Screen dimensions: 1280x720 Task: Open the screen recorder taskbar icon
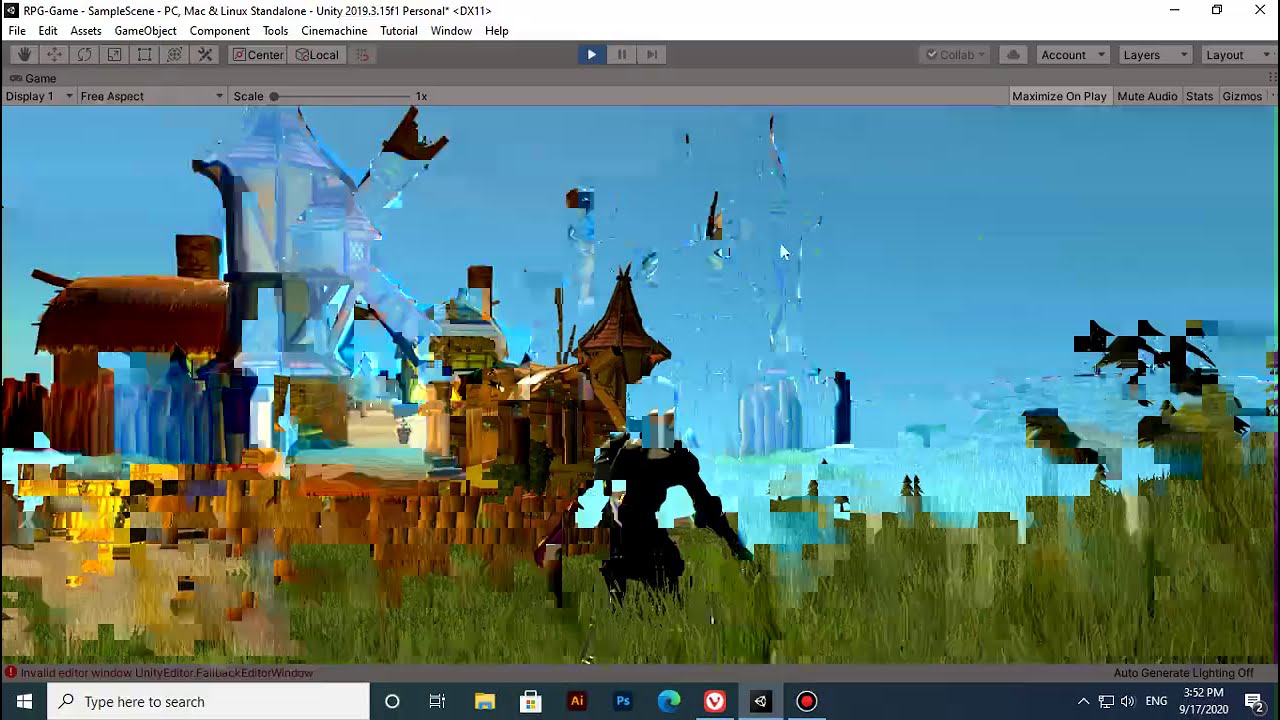pyautogui.click(x=806, y=702)
